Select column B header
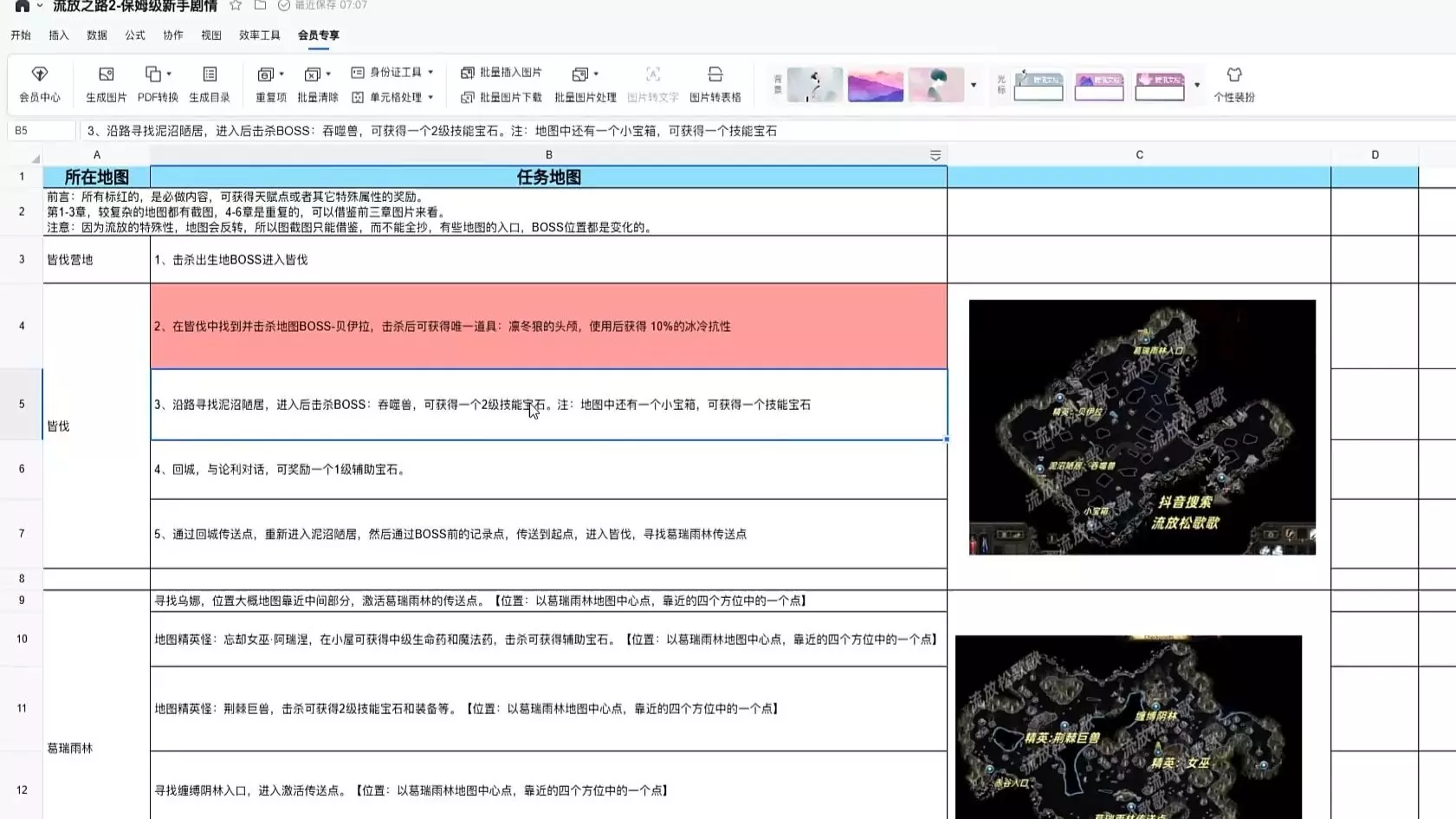This screenshot has width=1456, height=819. (548, 155)
